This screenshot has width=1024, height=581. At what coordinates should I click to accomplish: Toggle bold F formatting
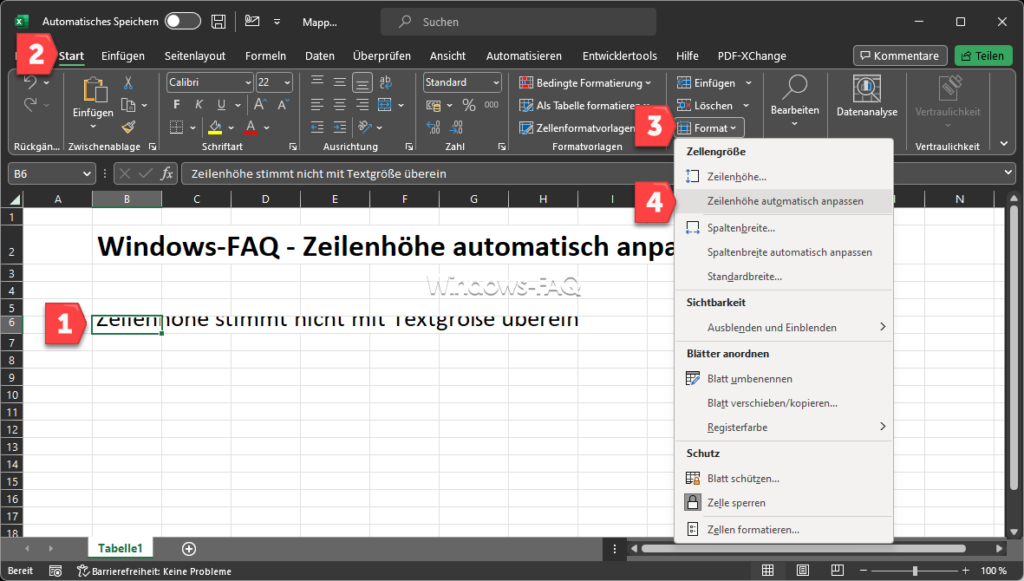pos(176,104)
